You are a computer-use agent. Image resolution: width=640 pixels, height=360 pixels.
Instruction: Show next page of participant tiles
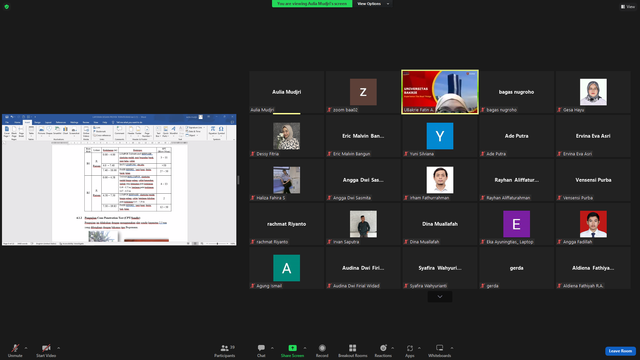(440, 297)
